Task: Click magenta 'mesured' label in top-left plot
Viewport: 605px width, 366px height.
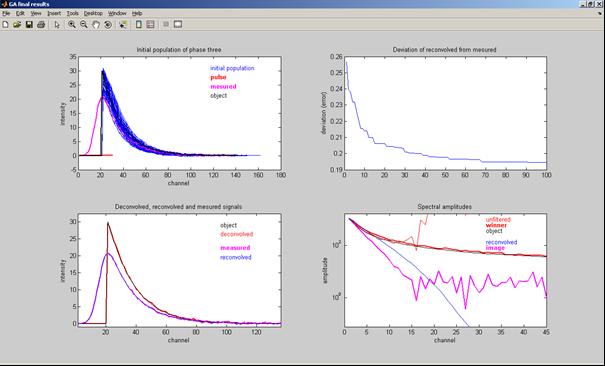Action: click(x=223, y=87)
